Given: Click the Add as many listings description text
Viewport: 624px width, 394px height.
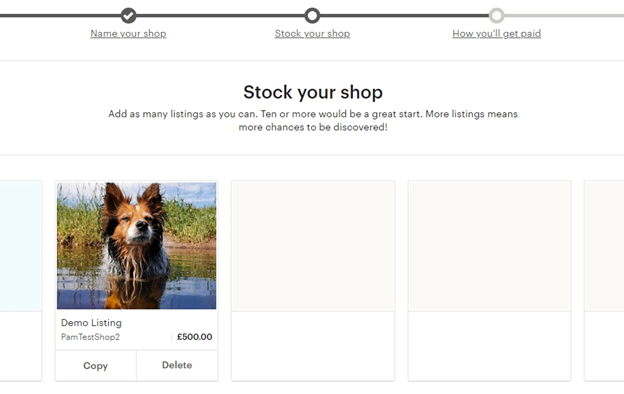Looking at the screenshot, I should (313, 121).
